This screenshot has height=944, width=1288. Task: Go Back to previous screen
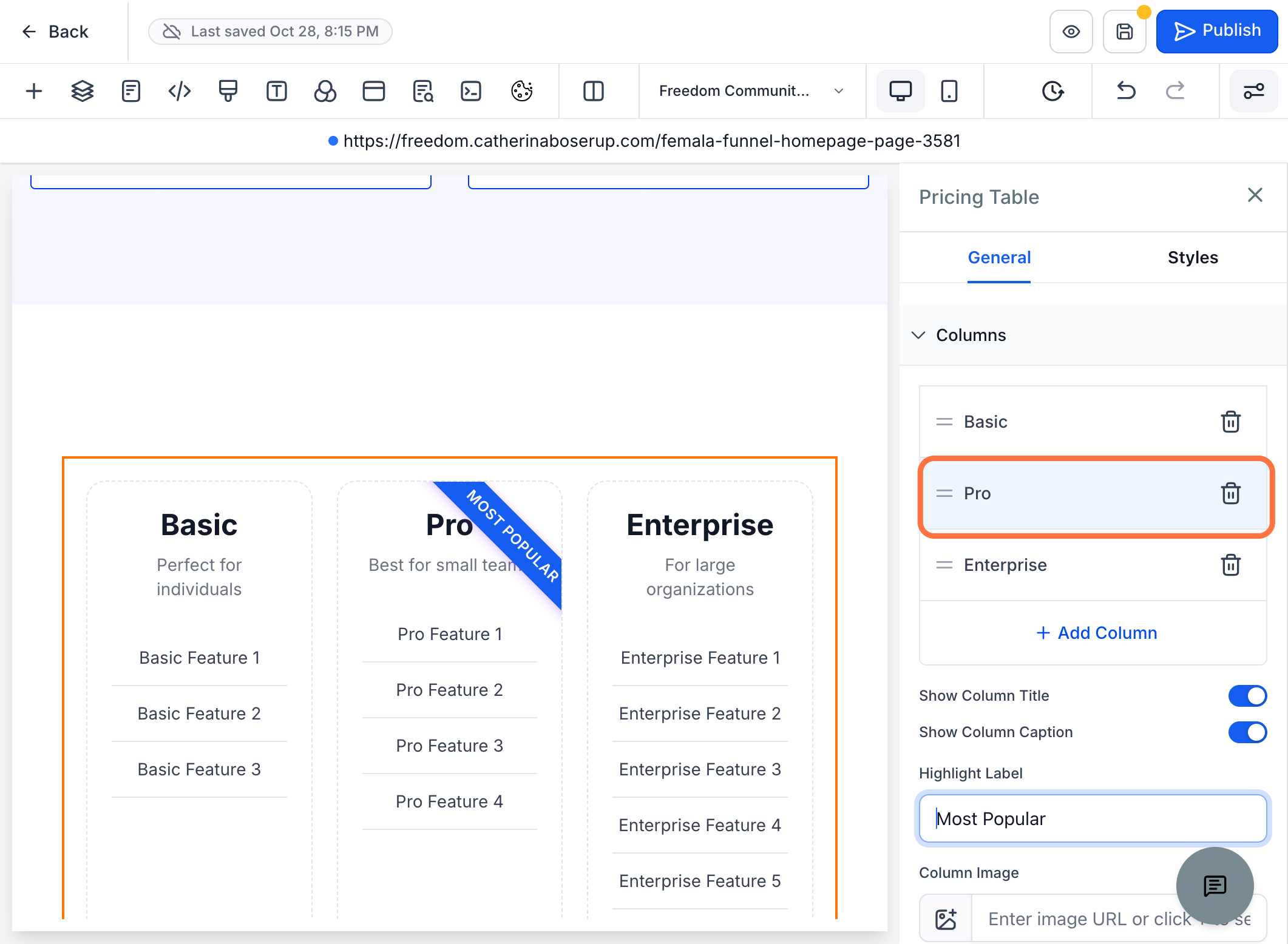pyautogui.click(x=55, y=32)
